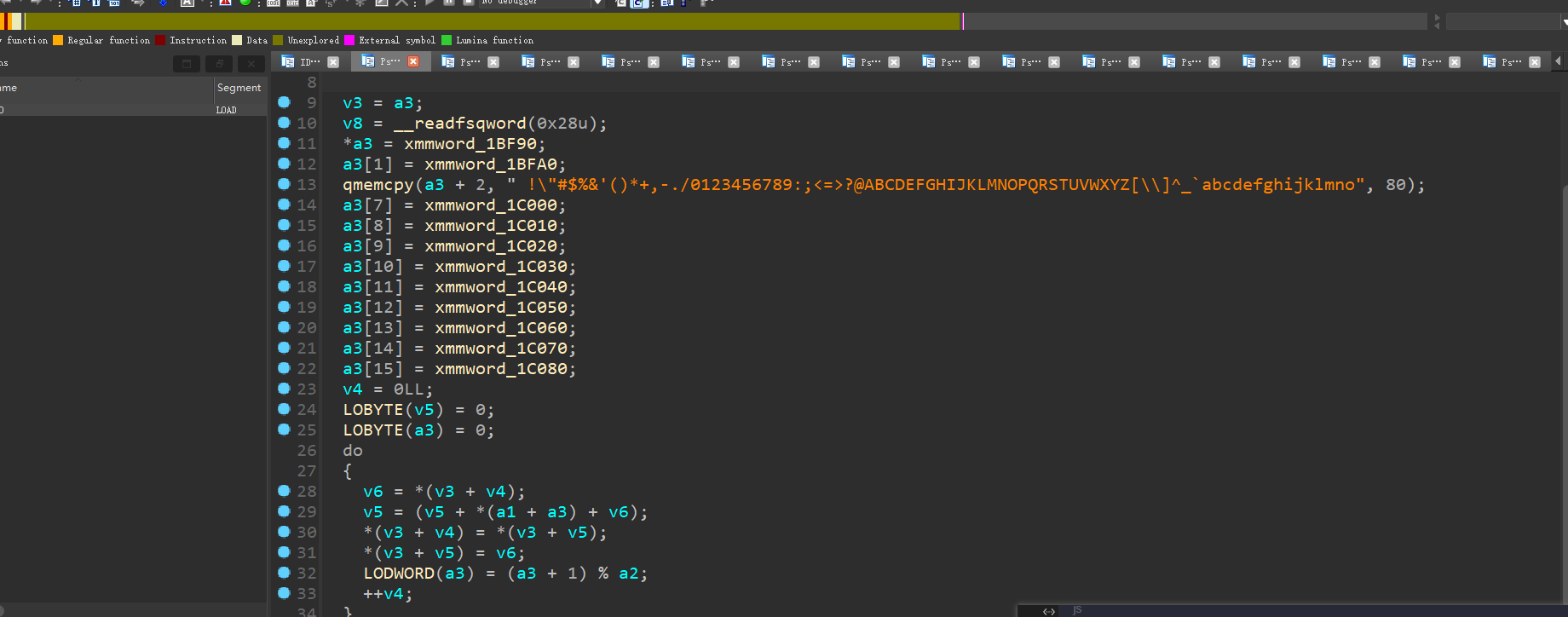Click __readfsqword call on line 10
The image size is (1568, 617).
pos(460,124)
